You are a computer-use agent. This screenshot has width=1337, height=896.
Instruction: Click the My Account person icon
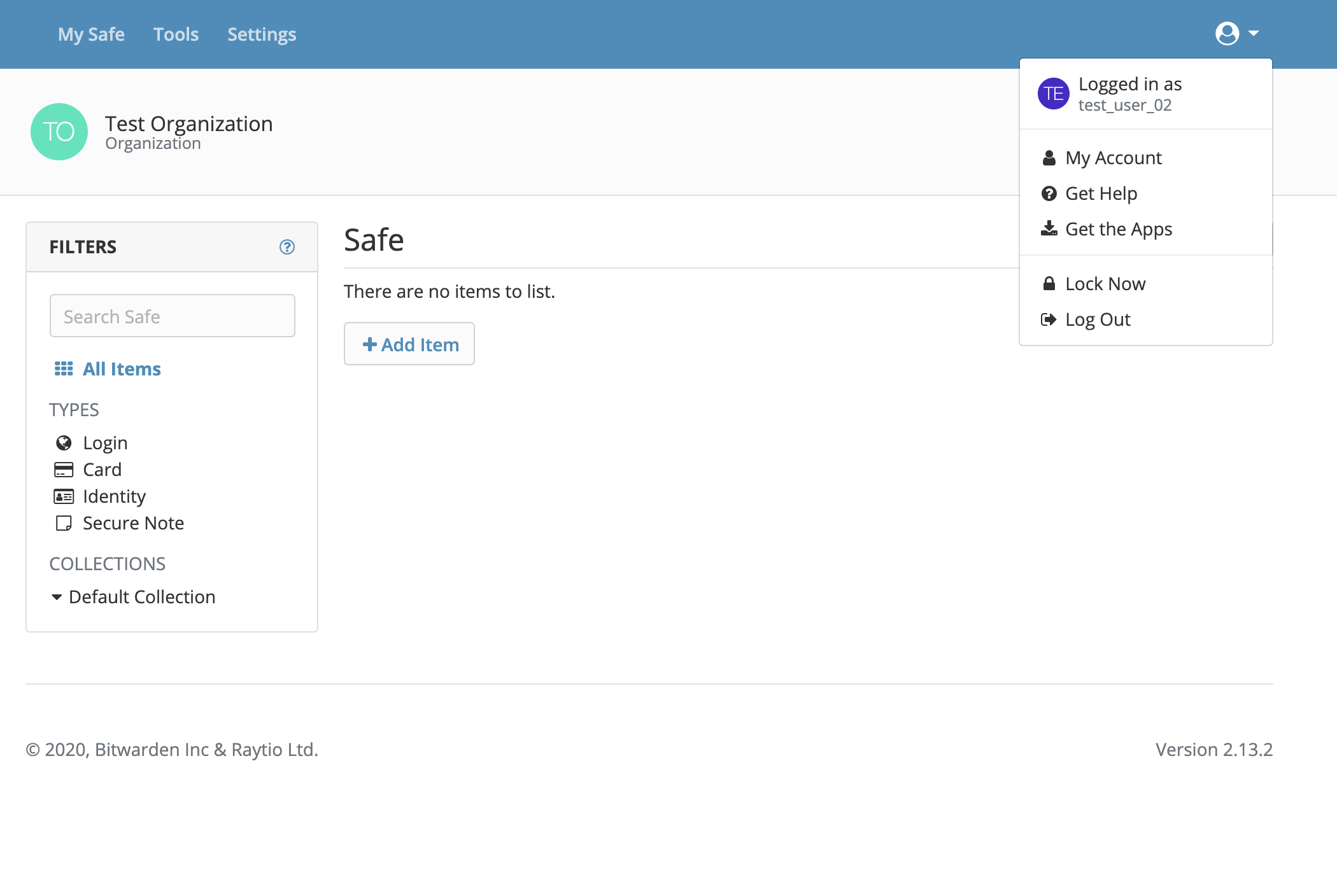1049,158
